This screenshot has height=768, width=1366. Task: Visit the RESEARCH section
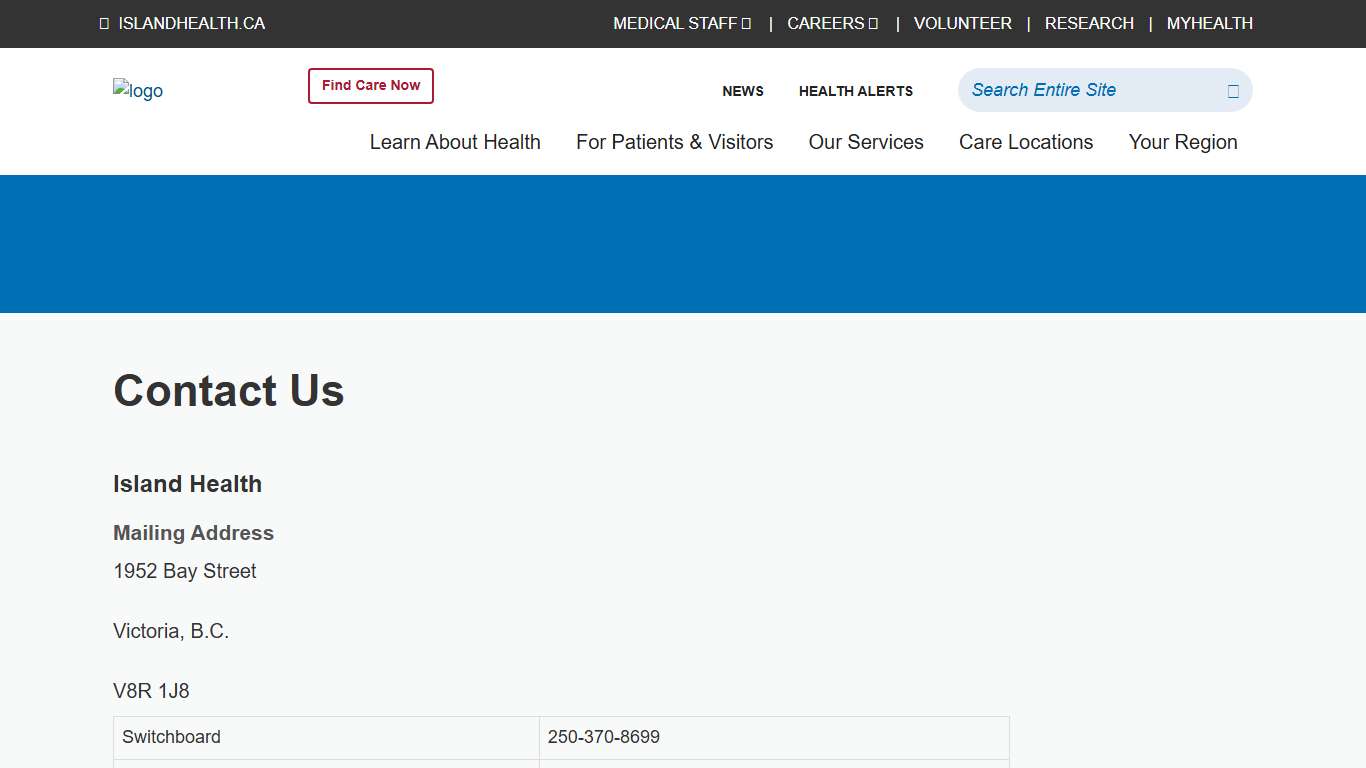coord(1089,23)
